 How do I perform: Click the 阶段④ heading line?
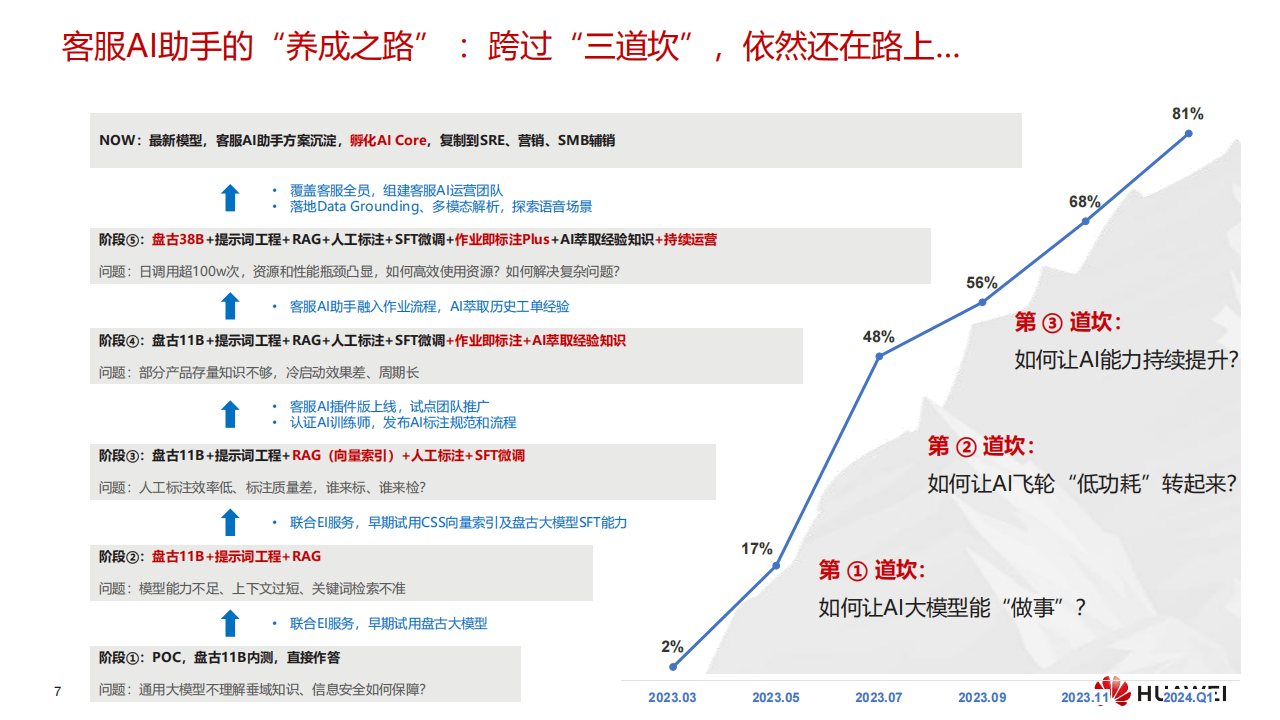pos(362,341)
